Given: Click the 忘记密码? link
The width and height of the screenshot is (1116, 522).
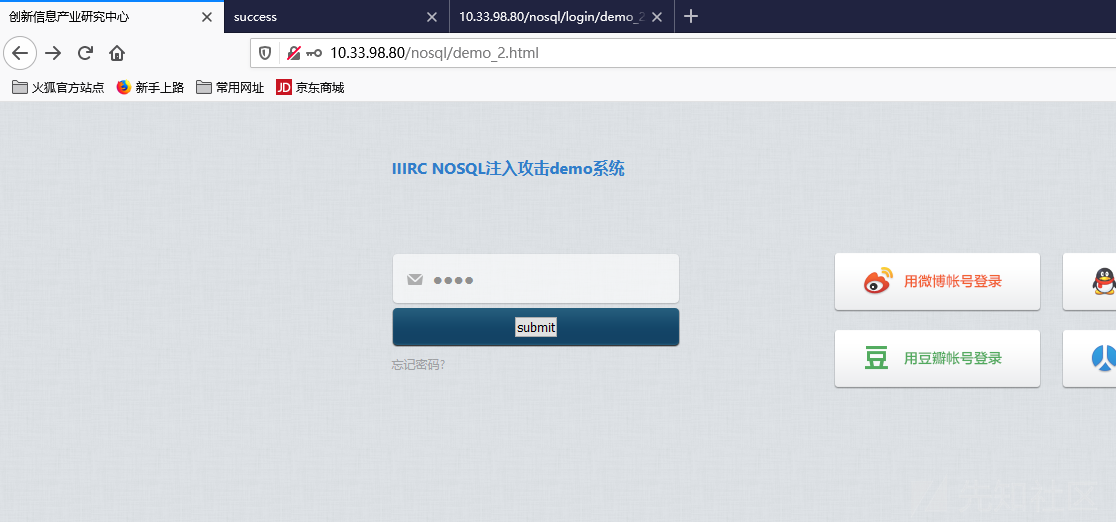Looking at the screenshot, I should tap(418, 365).
